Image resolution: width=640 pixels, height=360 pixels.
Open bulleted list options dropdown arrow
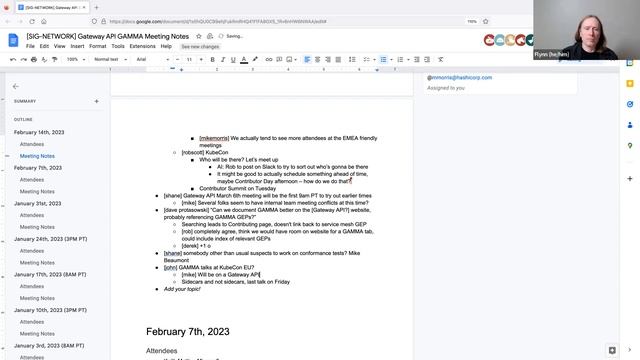tap(391, 60)
